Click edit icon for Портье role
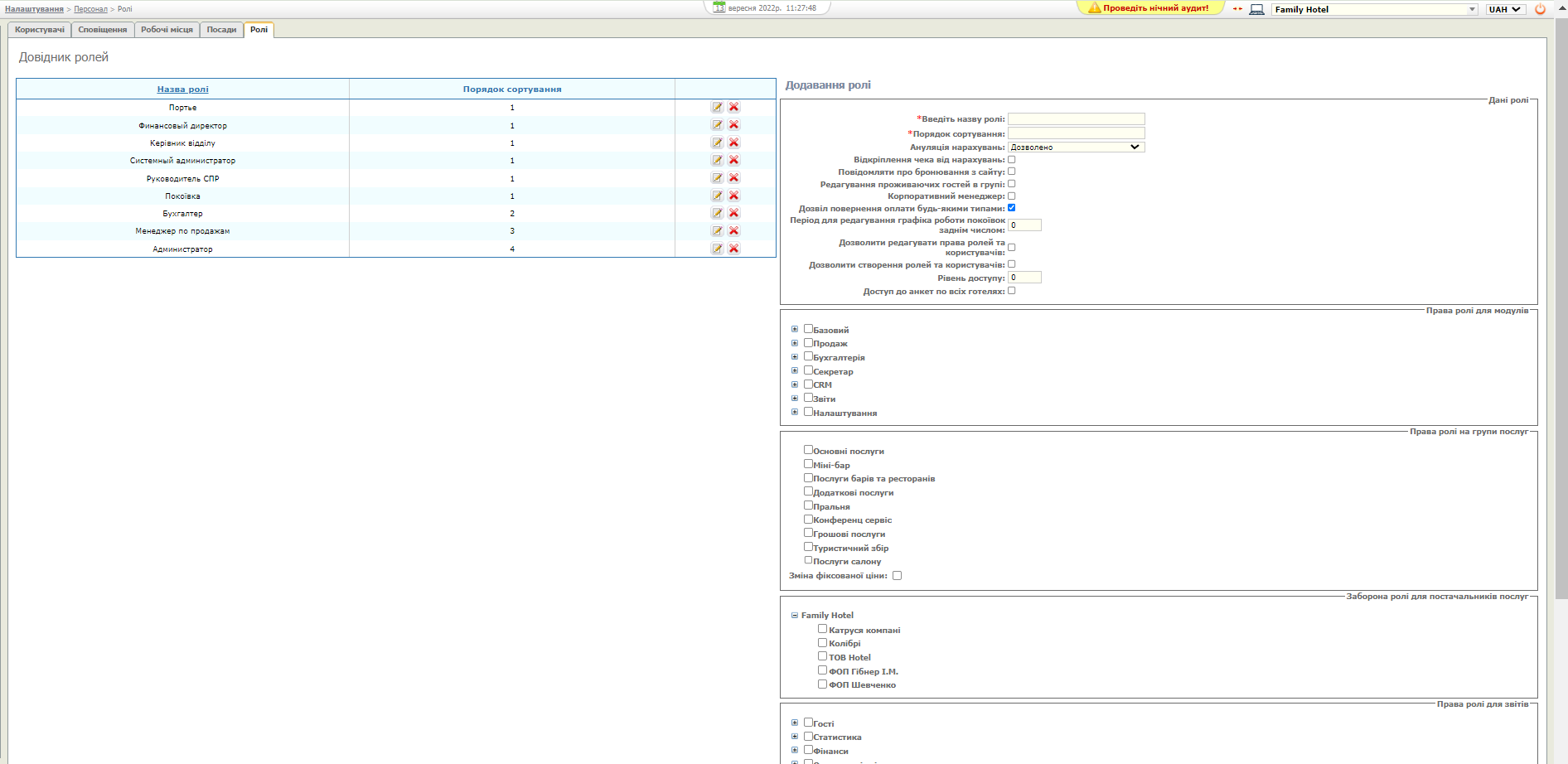This screenshot has height=764, width=1568. tap(717, 107)
